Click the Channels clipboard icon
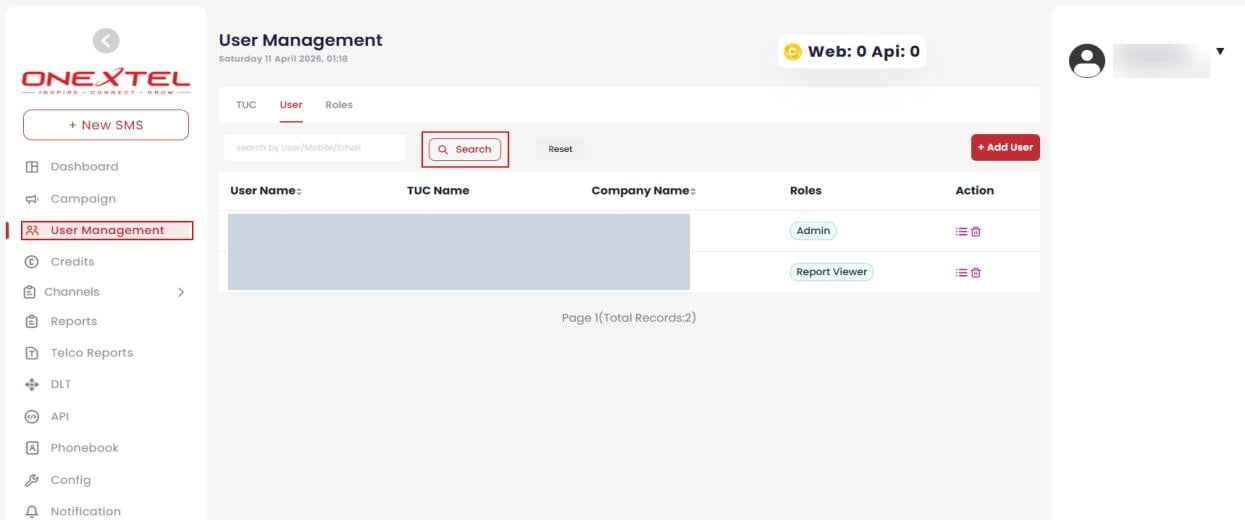 tap(29, 292)
